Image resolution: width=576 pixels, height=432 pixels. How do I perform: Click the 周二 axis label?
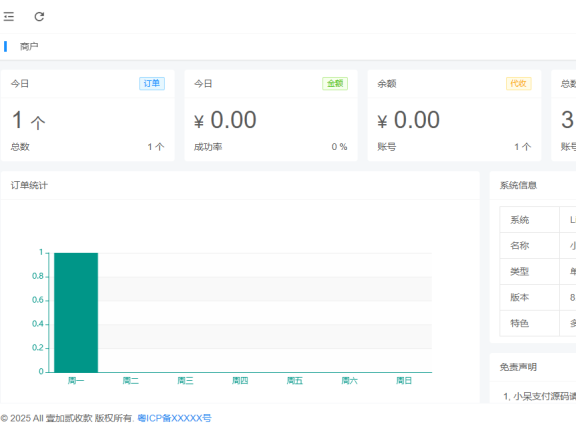coord(131,381)
